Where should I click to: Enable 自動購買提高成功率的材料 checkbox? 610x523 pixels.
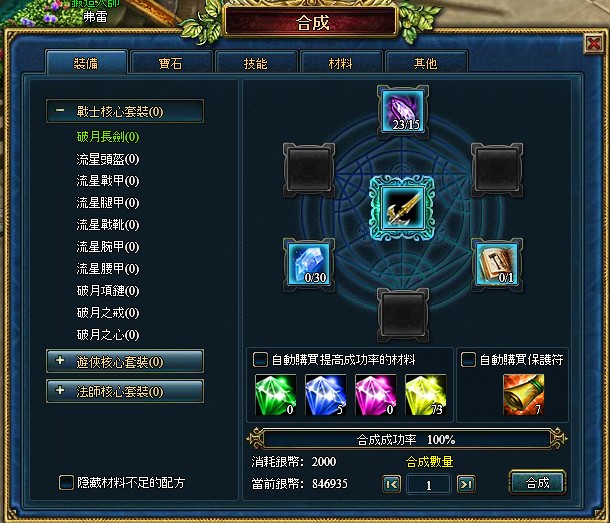pos(260,360)
